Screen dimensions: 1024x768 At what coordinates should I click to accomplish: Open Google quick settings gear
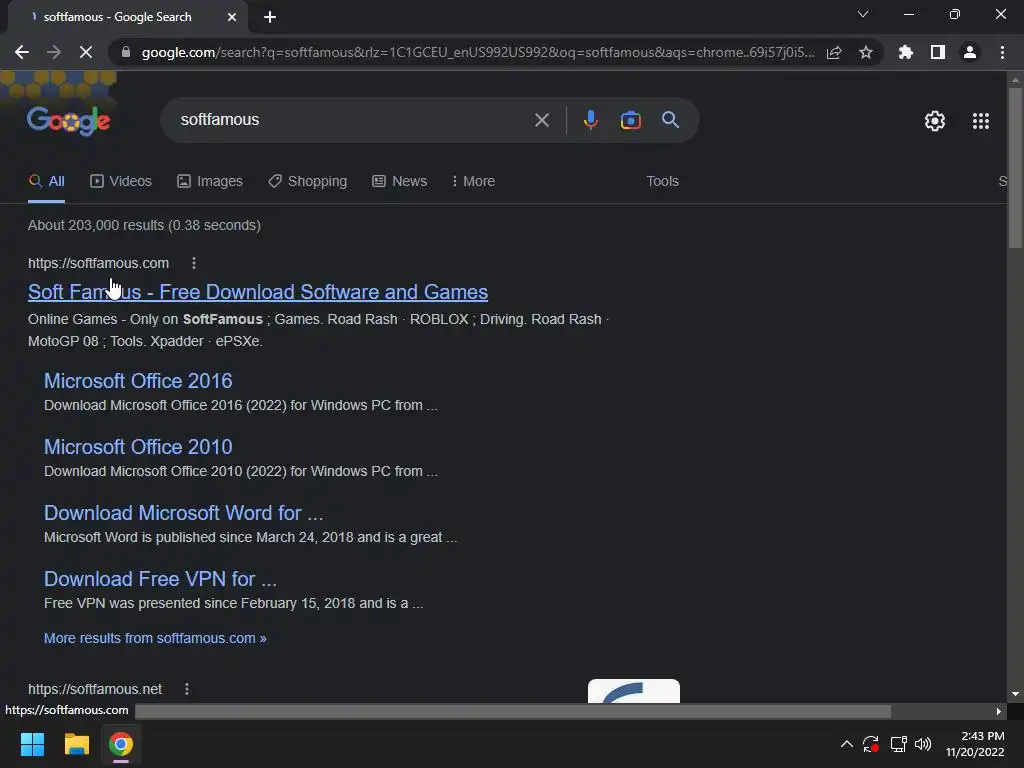click(x=935, y=121)
